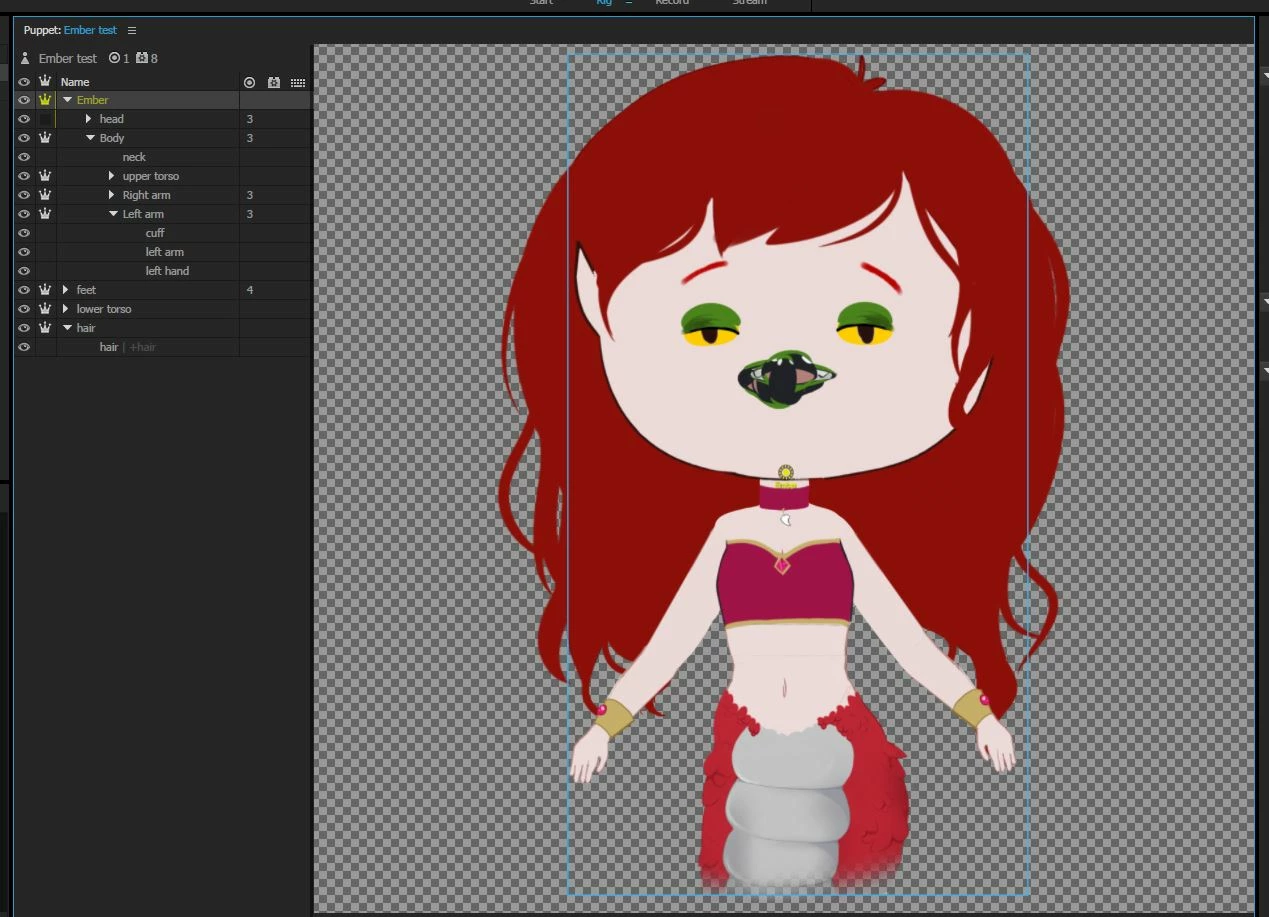This screenshot has width=1269, height=917.
Task: Hide the neck layer with its eye icon
Action: click(x=24, y=157)
